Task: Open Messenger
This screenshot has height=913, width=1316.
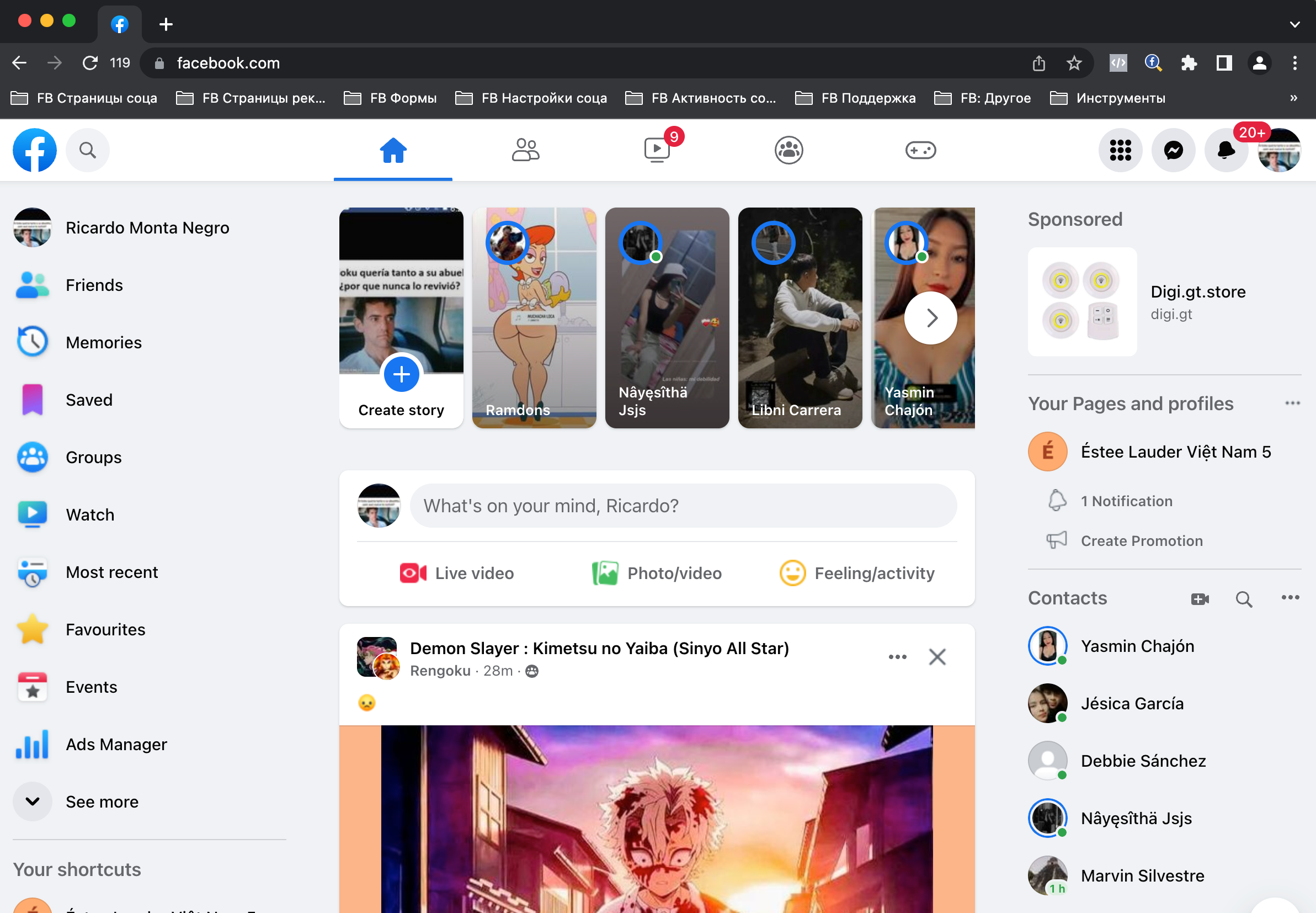Action: [x=1174, y=151]
